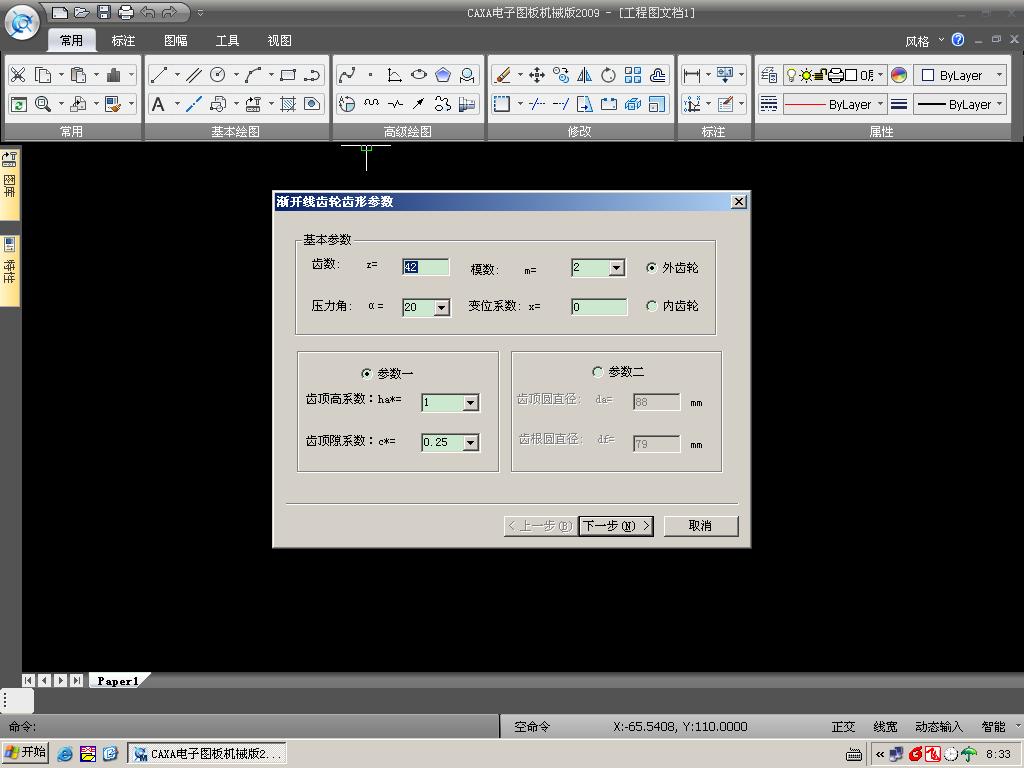The width and height of the screenshot is (1024, 768).
Task: Select the Parallel lines tool
Action: pos(194,75)
